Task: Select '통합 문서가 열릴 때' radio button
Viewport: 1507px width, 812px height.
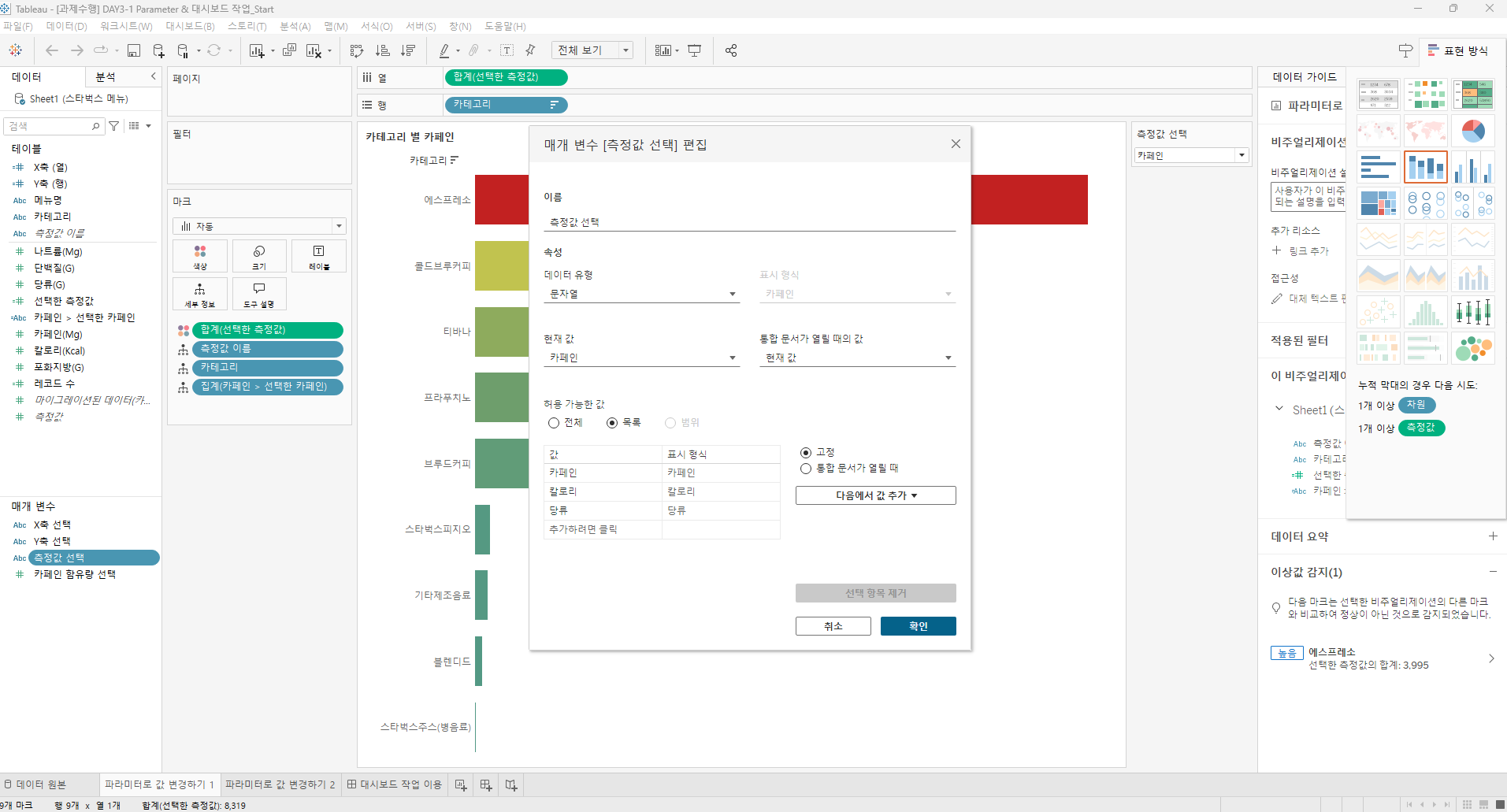Action: pyautogui.click(x=806, y=469)
